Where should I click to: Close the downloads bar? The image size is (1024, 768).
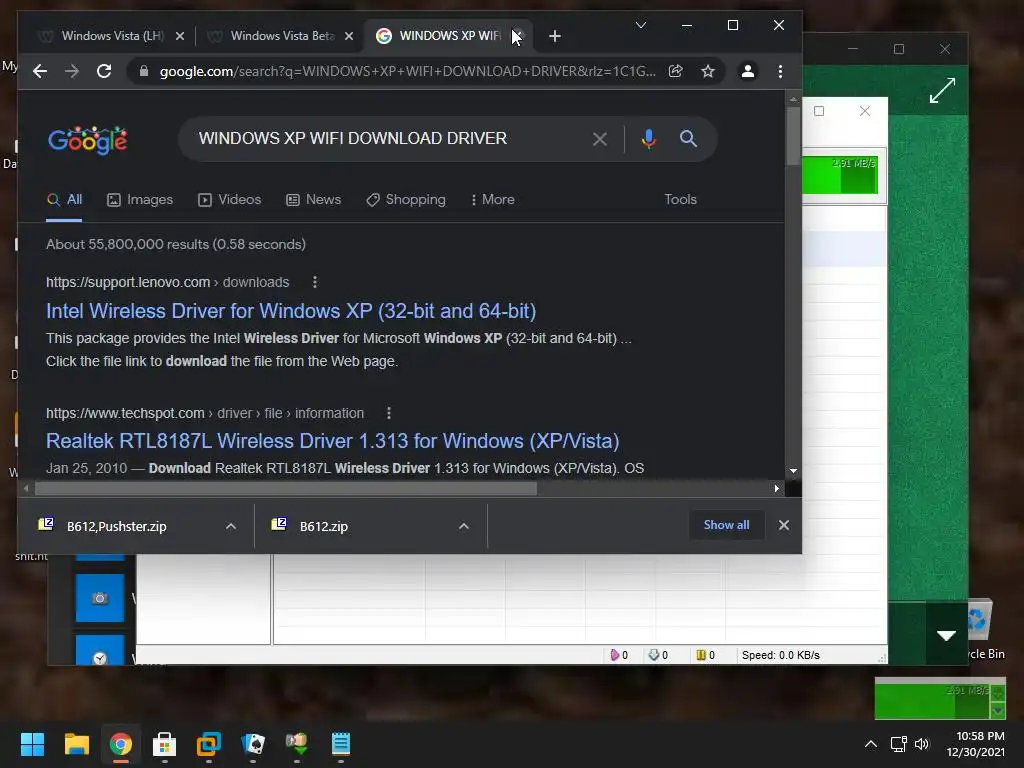[x=784, y=525]
